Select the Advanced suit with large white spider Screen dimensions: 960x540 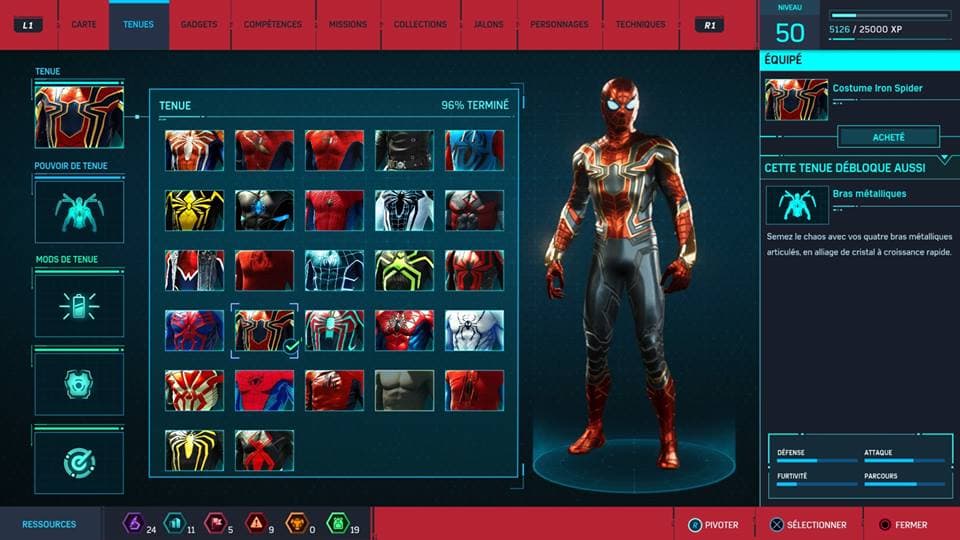coord(194,150)
